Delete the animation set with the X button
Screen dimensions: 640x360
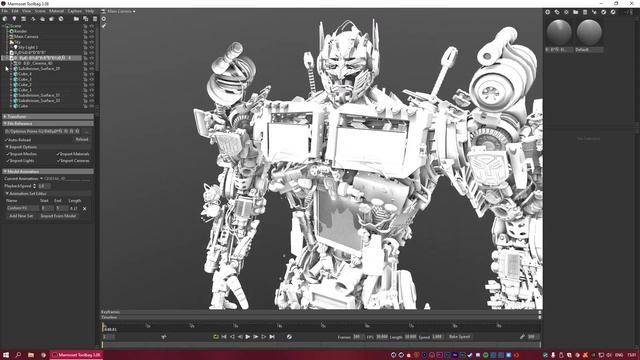(x=84, y=209)
